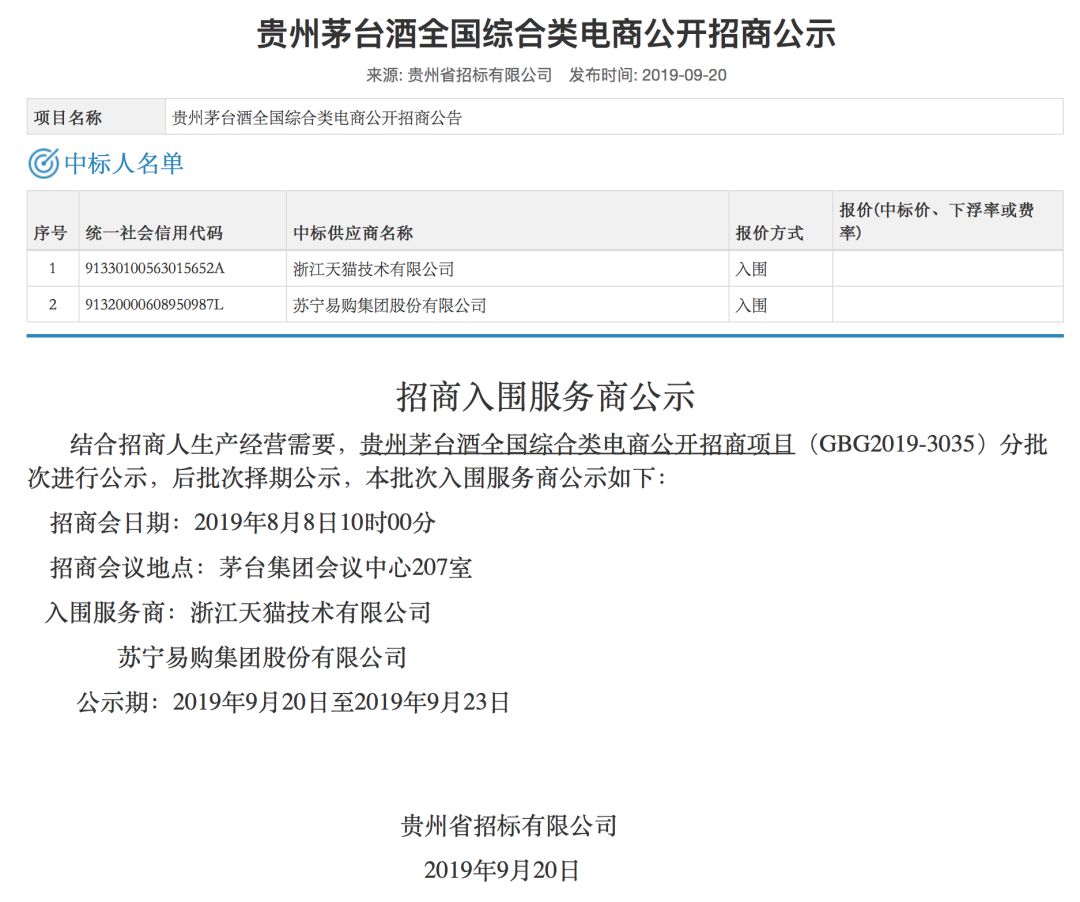
Task: Click the project name 贵州茅台酒全国综合类电商公开招商公告
Action: [x=317, y=118]
